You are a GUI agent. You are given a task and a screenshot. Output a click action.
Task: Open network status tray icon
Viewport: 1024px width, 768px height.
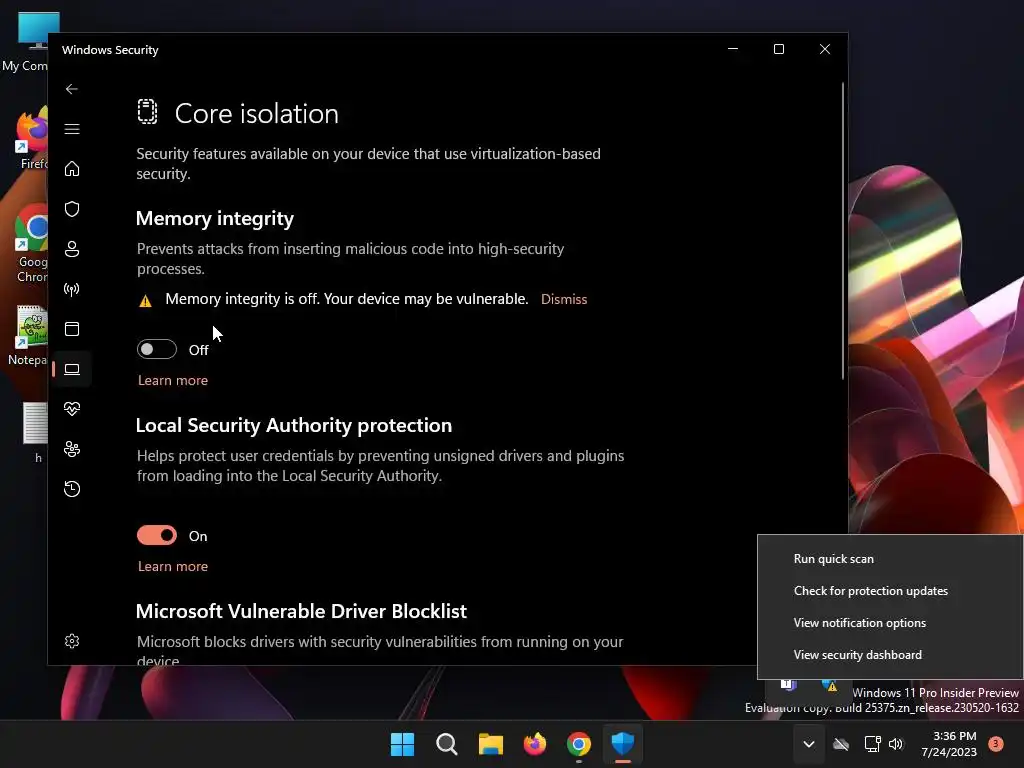(x=872, y=744)
